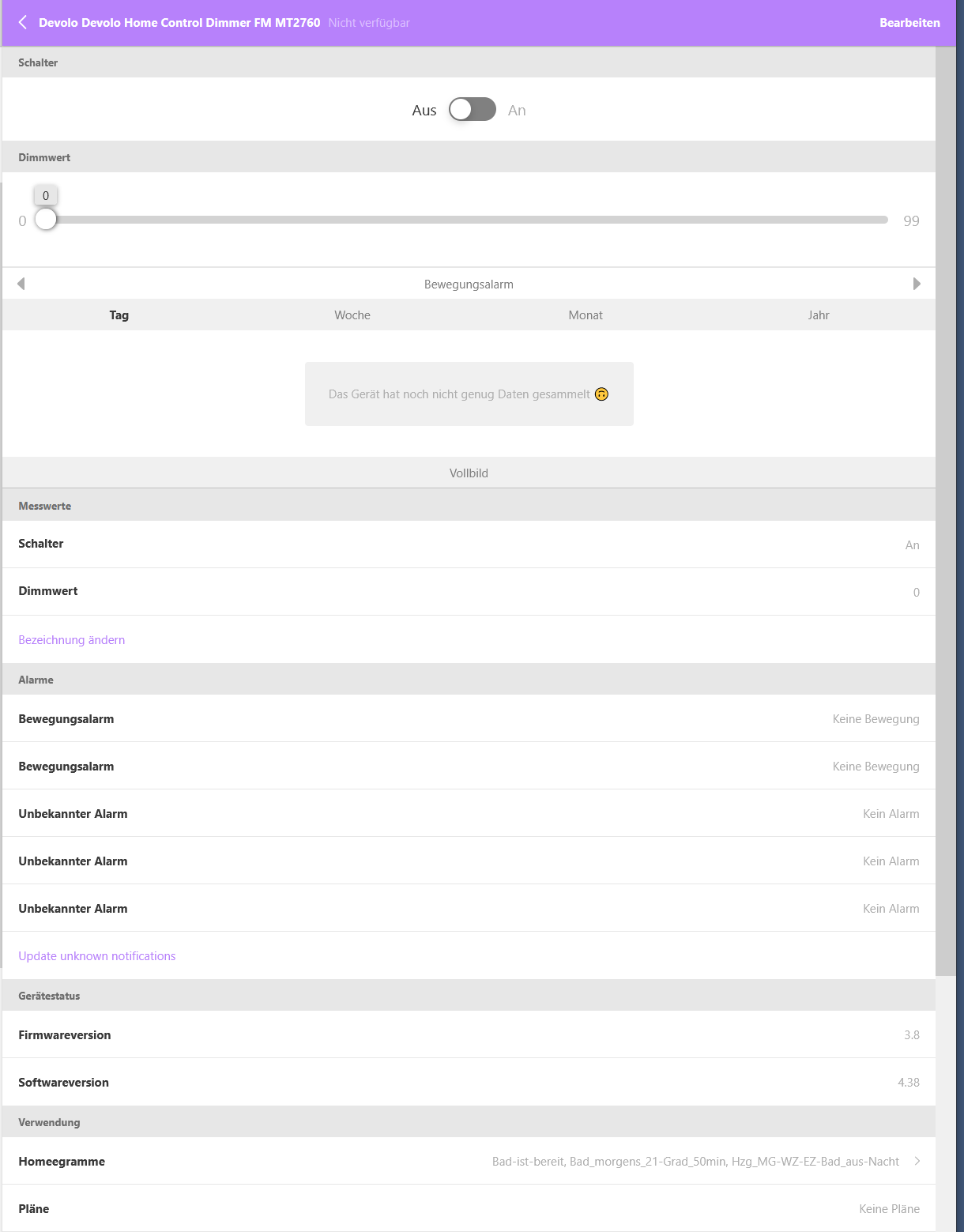This screenshot has height=1232, width=964.
Task: Select the Monat tab
Action: (x=586, y=315)
